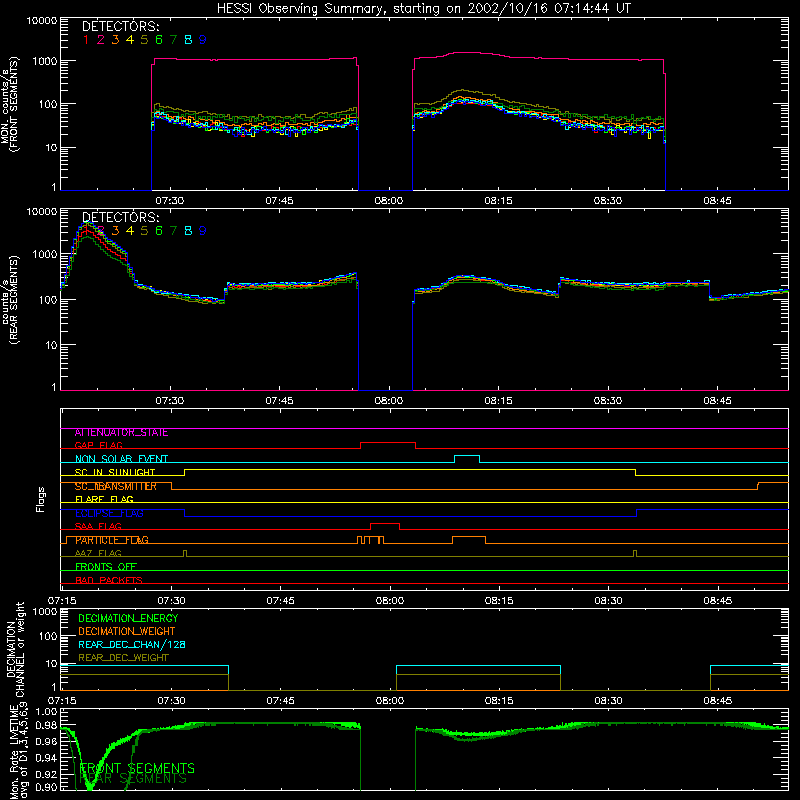Click the GAP_FLAG label
The image size is (800, 800).
(98, 445)
